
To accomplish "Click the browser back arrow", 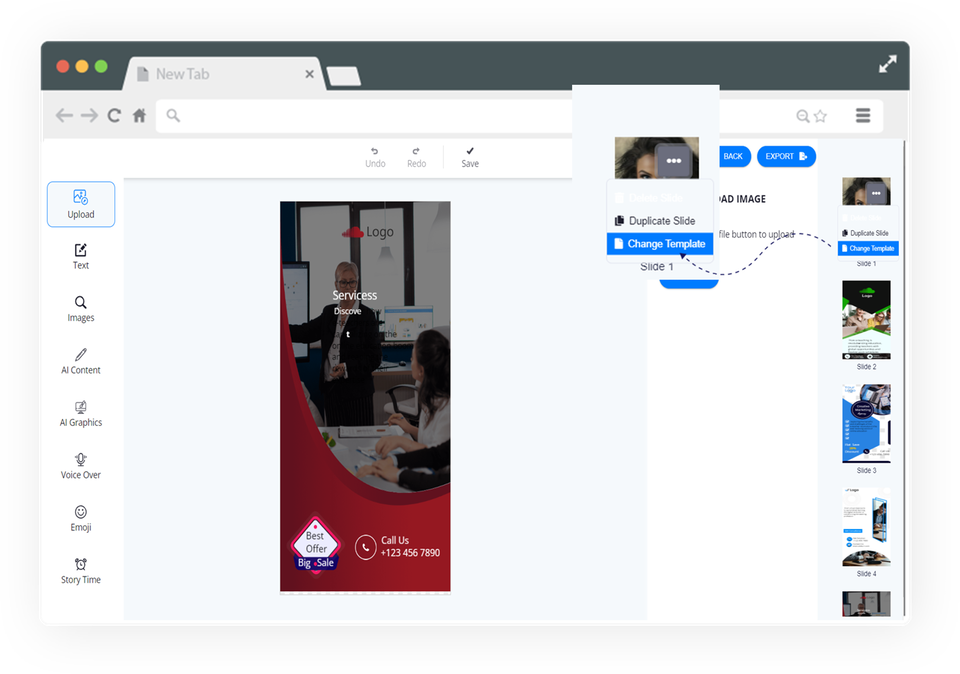I will coord(64,115).
